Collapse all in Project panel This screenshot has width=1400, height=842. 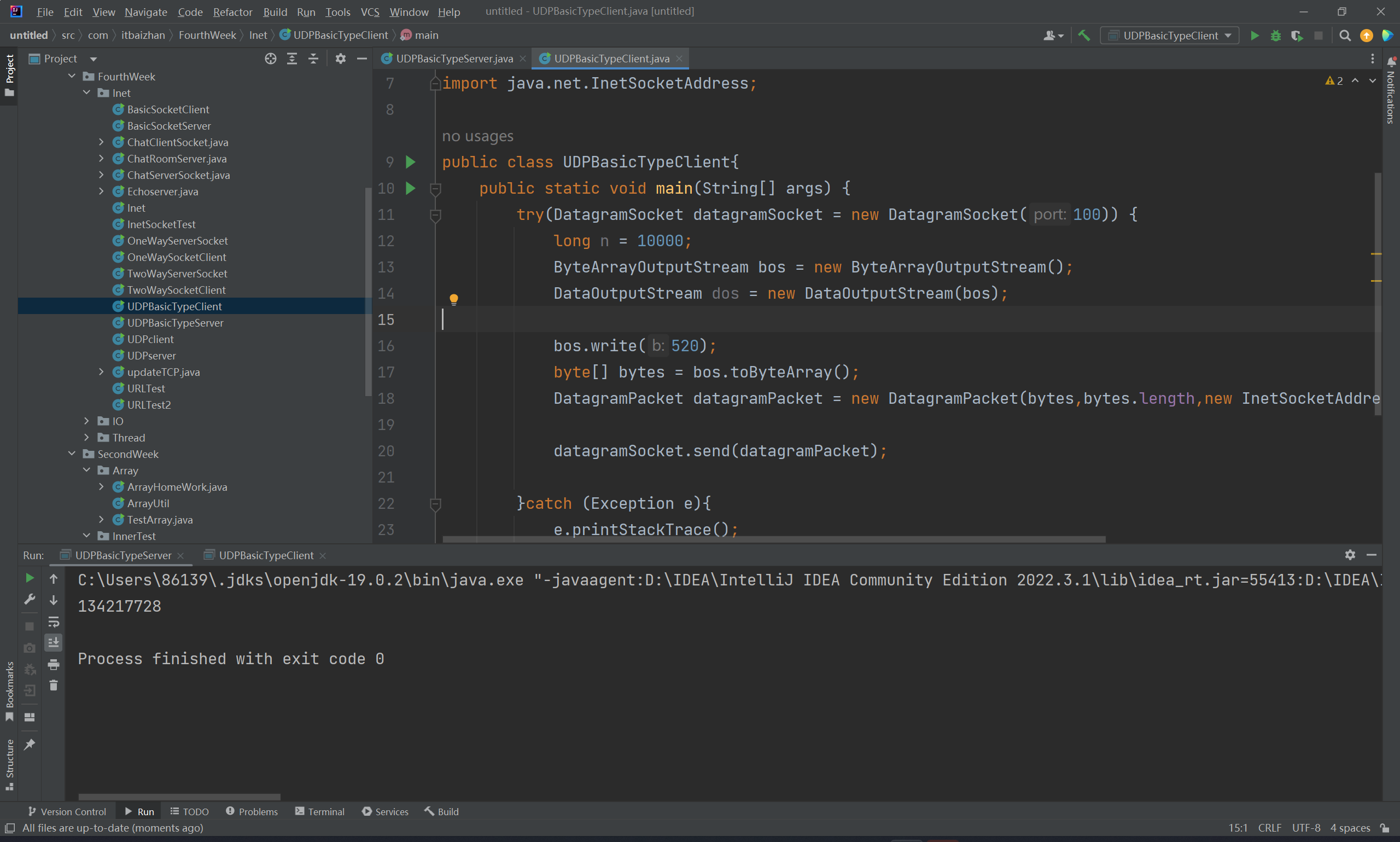(313, 59)
